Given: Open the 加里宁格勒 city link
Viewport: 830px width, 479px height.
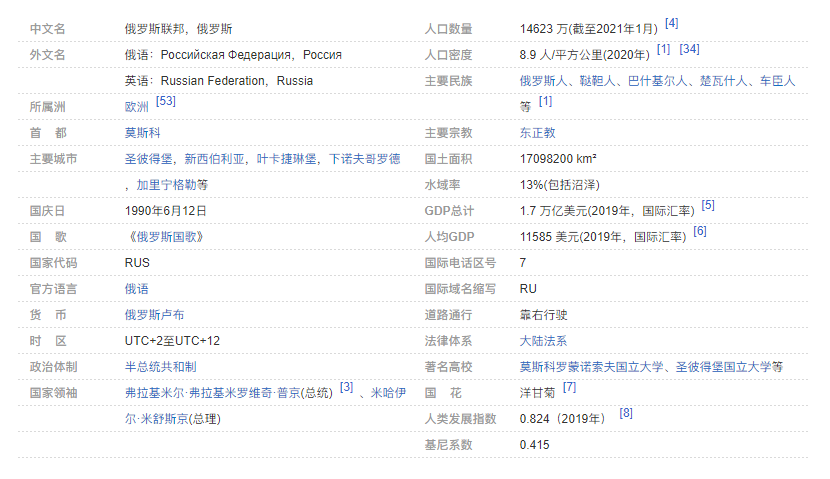Looking at the screenshot, I should (166, 185).
